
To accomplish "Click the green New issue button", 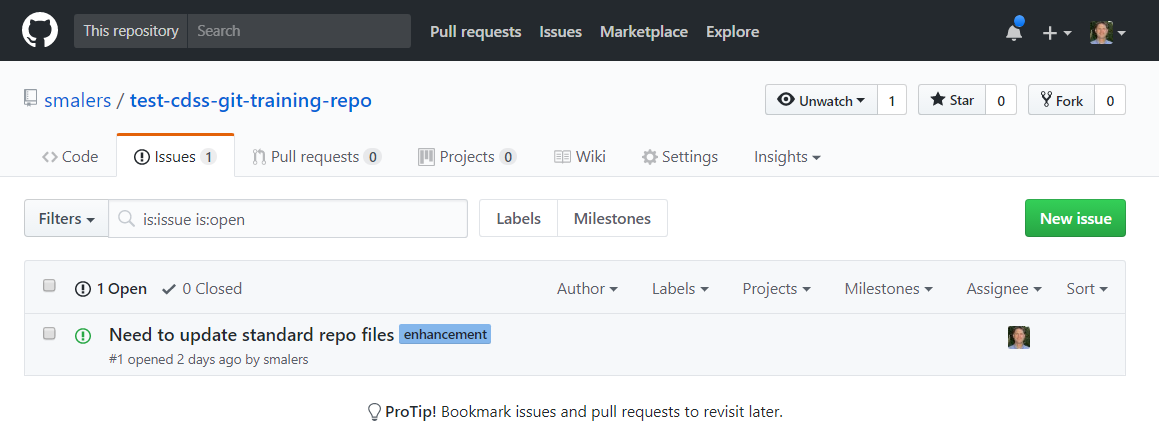I will 1075,218.
